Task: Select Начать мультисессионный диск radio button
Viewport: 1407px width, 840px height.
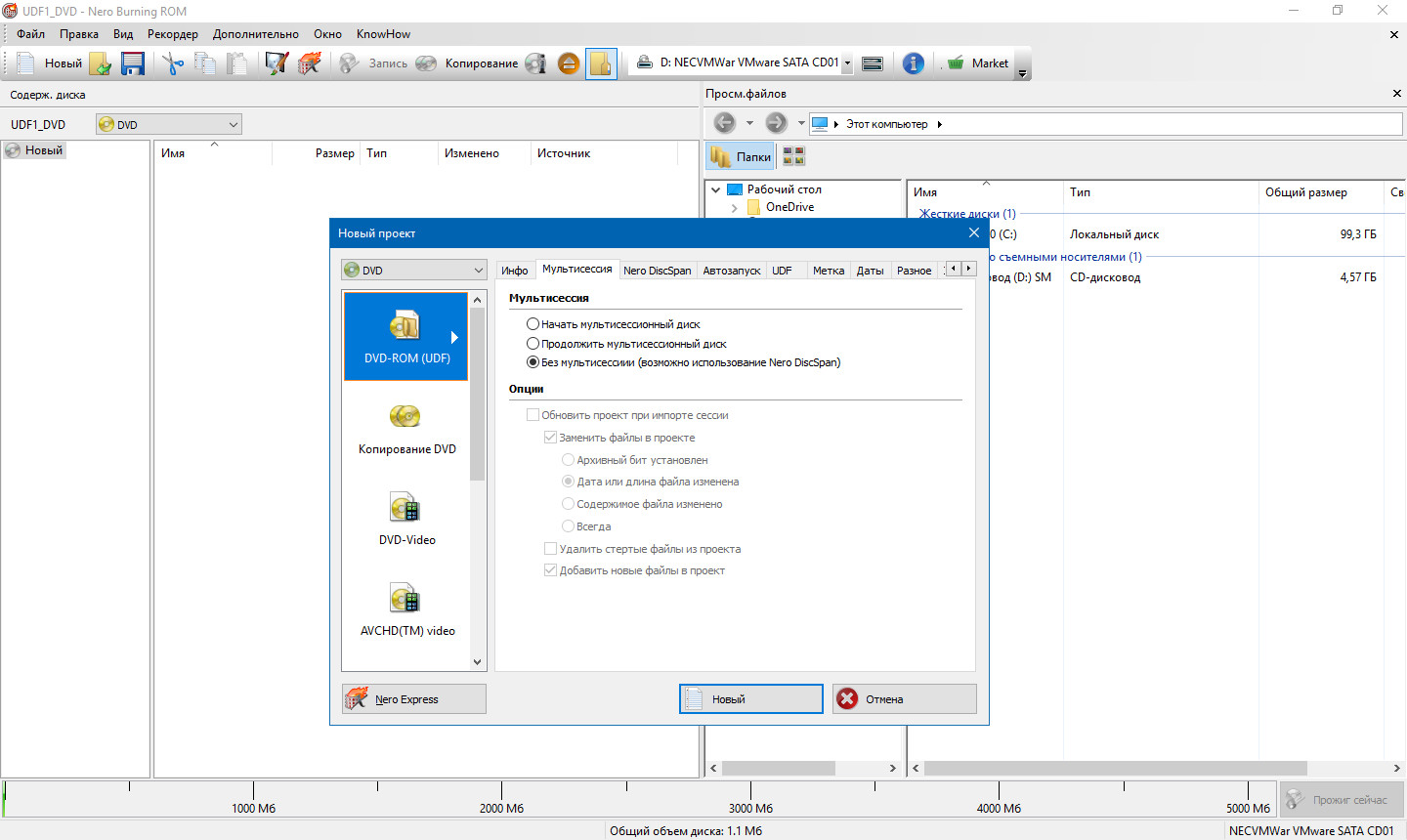Action: coord(533,323)
